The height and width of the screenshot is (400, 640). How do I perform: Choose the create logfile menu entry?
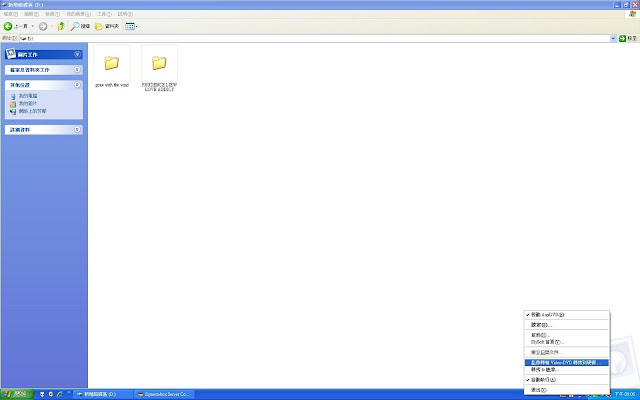[x=567, y=352]
